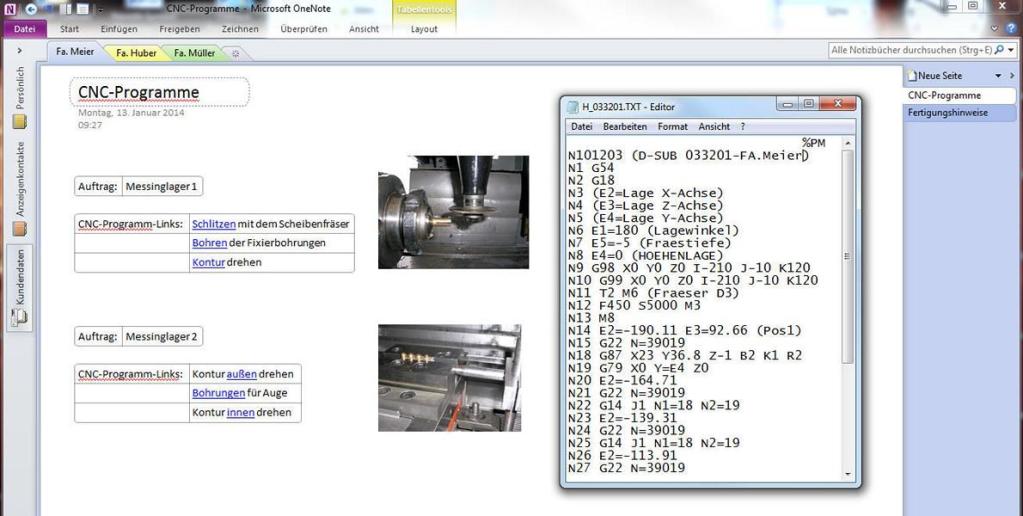Click the line 'N19 G79 X0 Y=E4 Z0'

[638, 368]
